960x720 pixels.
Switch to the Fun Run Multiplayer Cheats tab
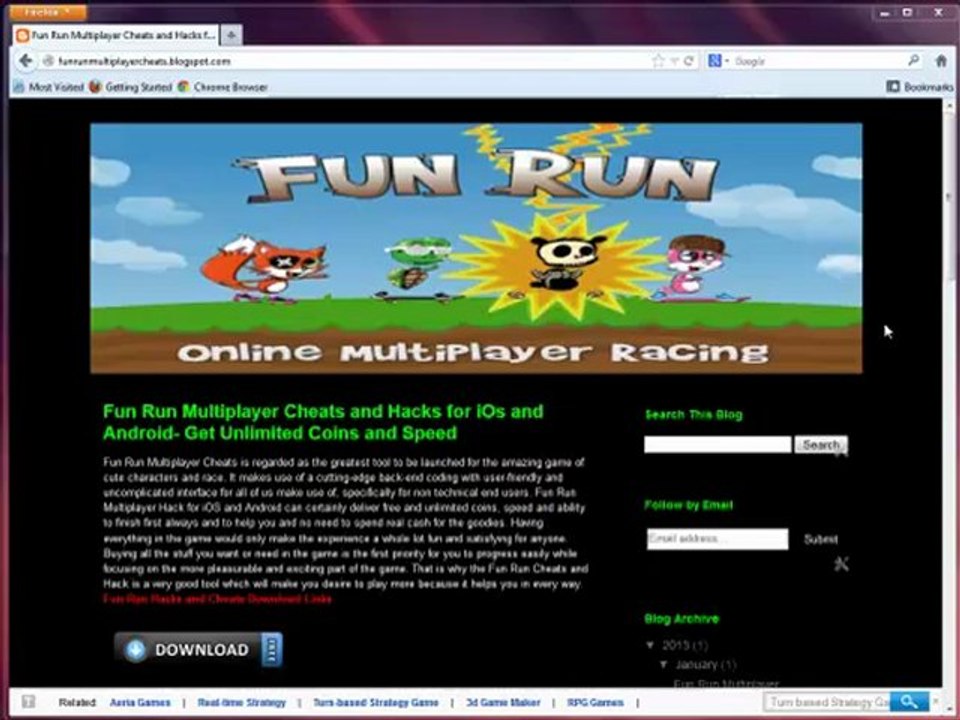116,36
